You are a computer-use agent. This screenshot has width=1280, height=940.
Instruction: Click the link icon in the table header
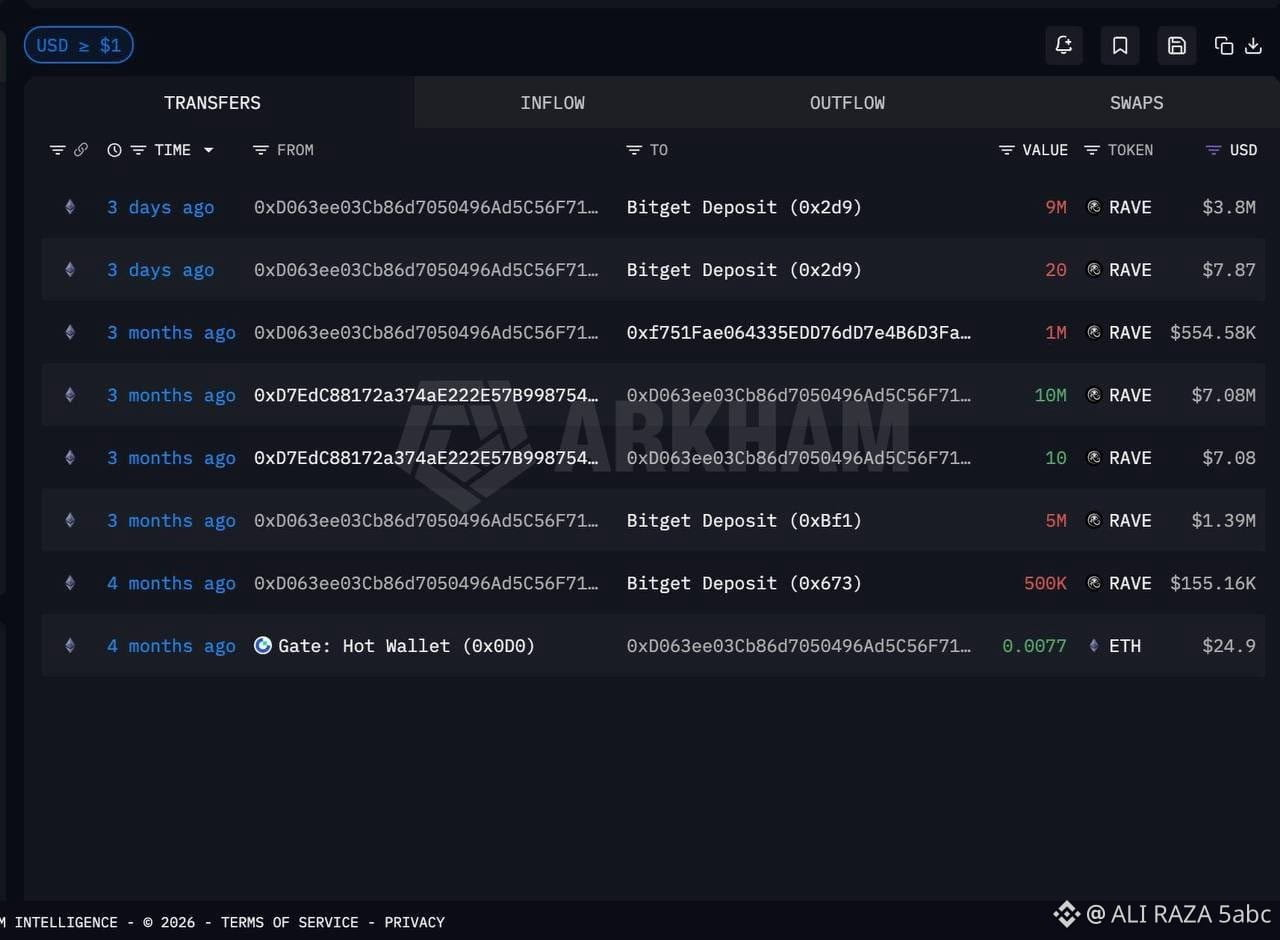pos(81,150)
